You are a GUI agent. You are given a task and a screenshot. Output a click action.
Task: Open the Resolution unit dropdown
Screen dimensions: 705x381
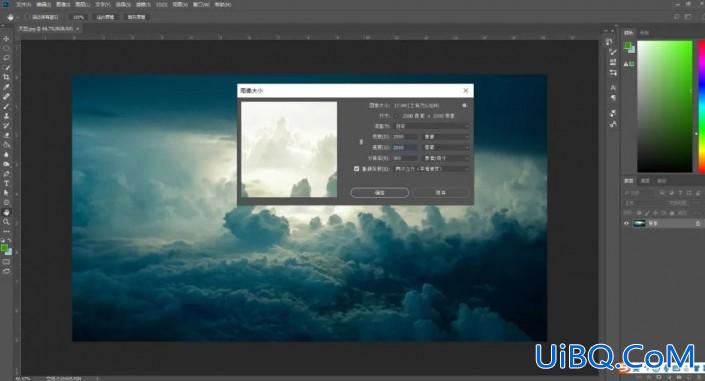pyautogui.click(x=445, y=158)
